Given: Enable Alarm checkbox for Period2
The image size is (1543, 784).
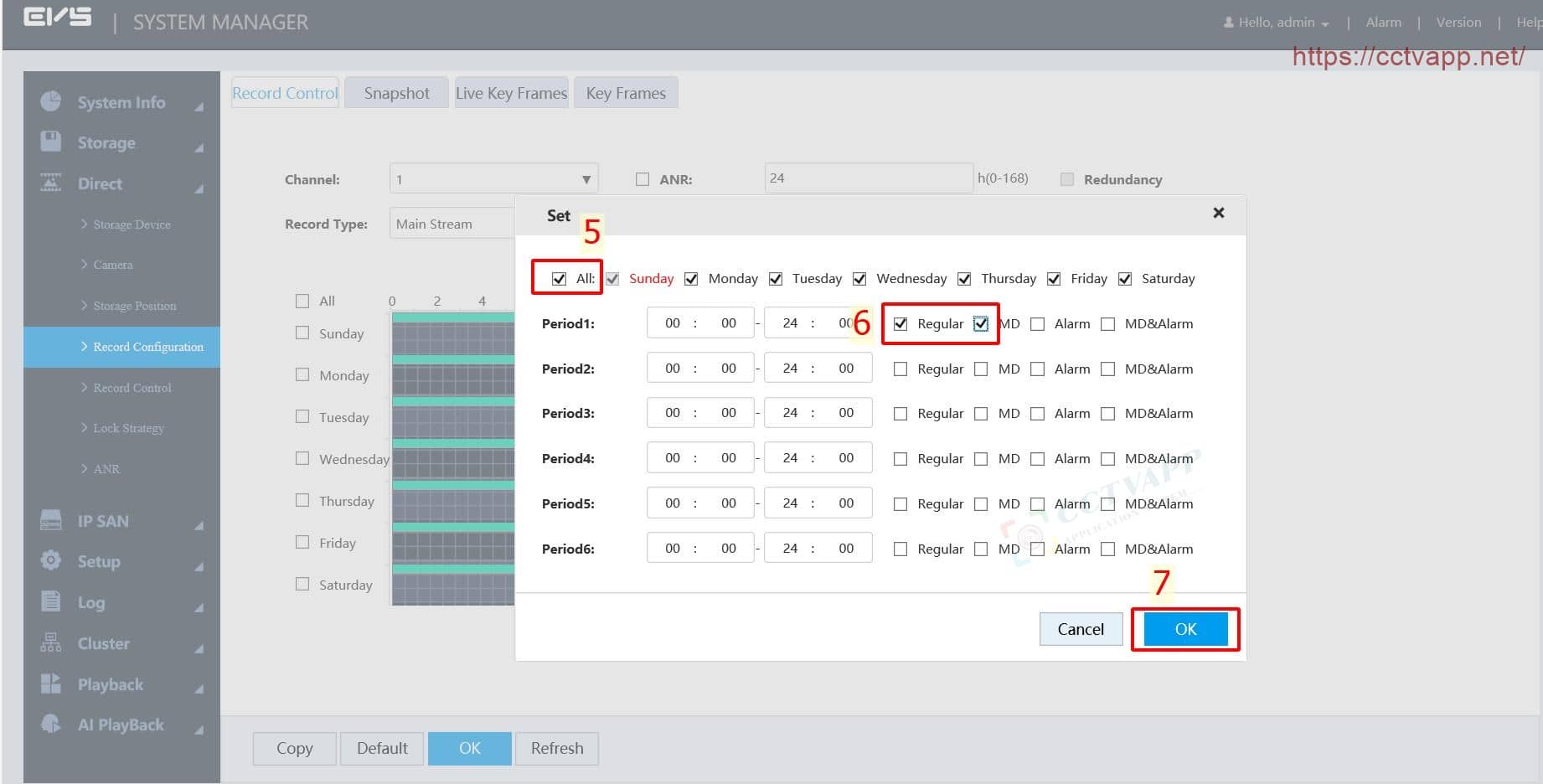Looking at the screenshot, I should (1037, 369).
